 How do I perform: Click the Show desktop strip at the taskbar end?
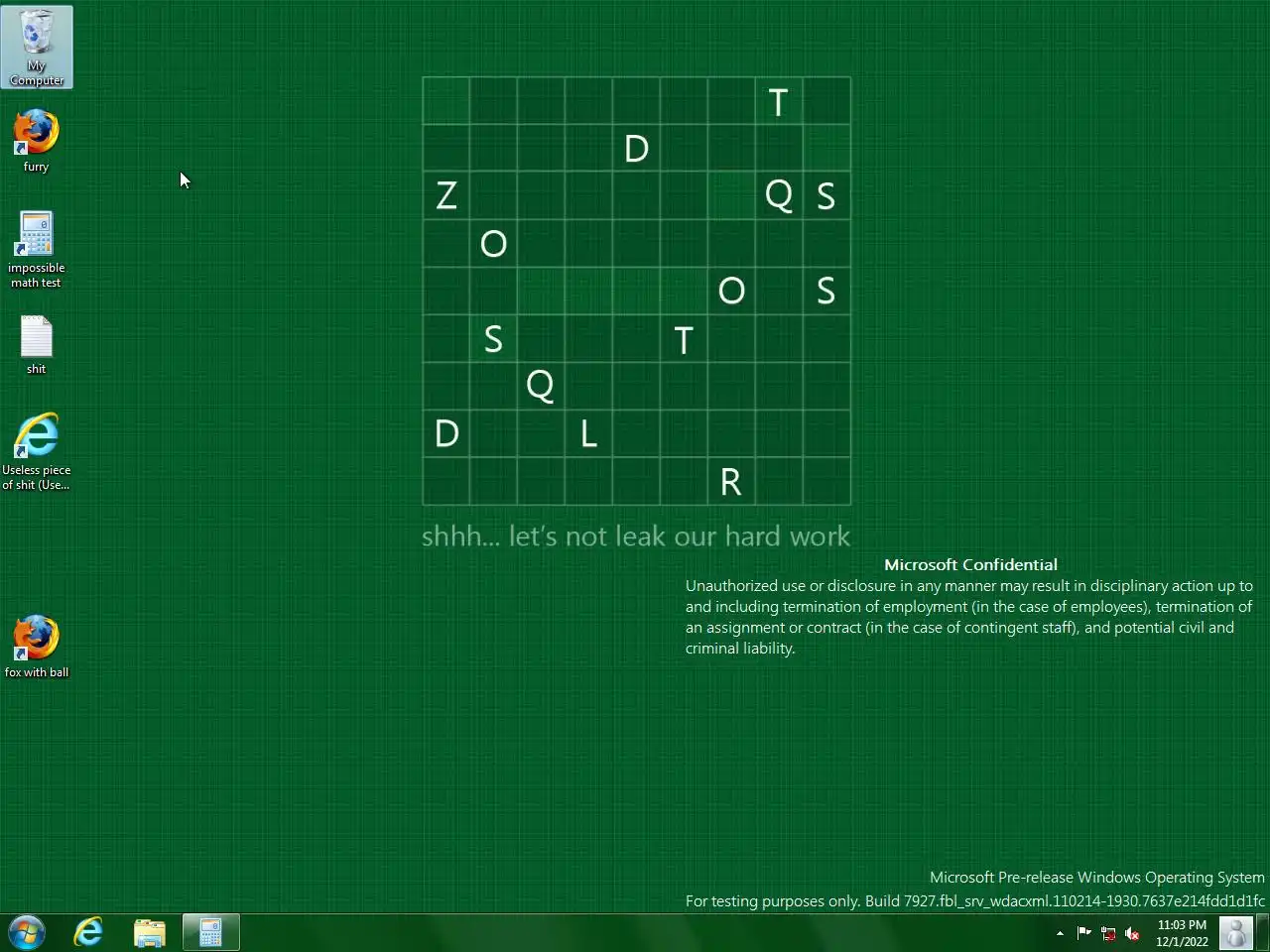point(1262,933)
